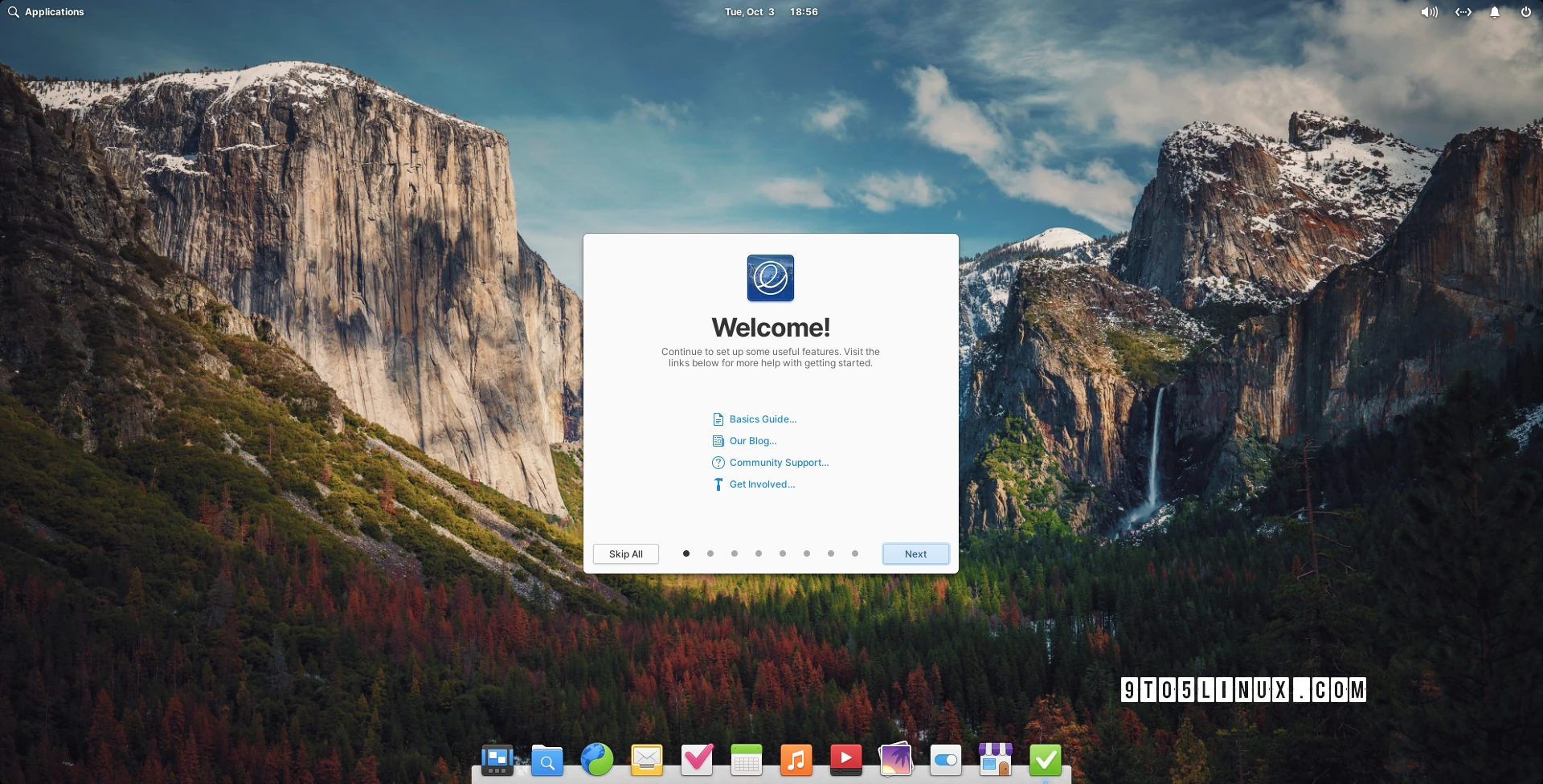Open System Settings from the dock
Viewport: 1543px width, 784px height.
[x=945, y=759]
